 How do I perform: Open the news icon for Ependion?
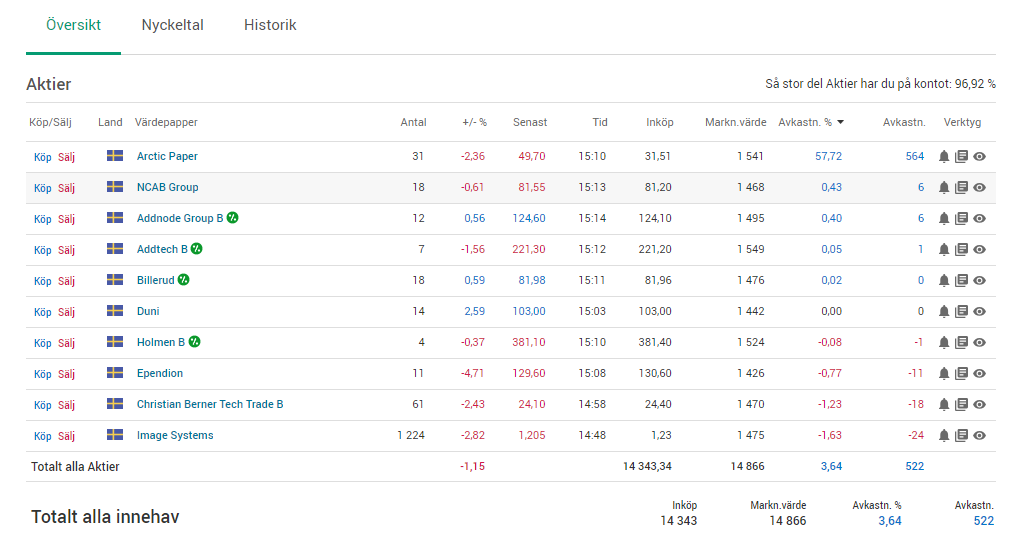[x=962, y=374]
